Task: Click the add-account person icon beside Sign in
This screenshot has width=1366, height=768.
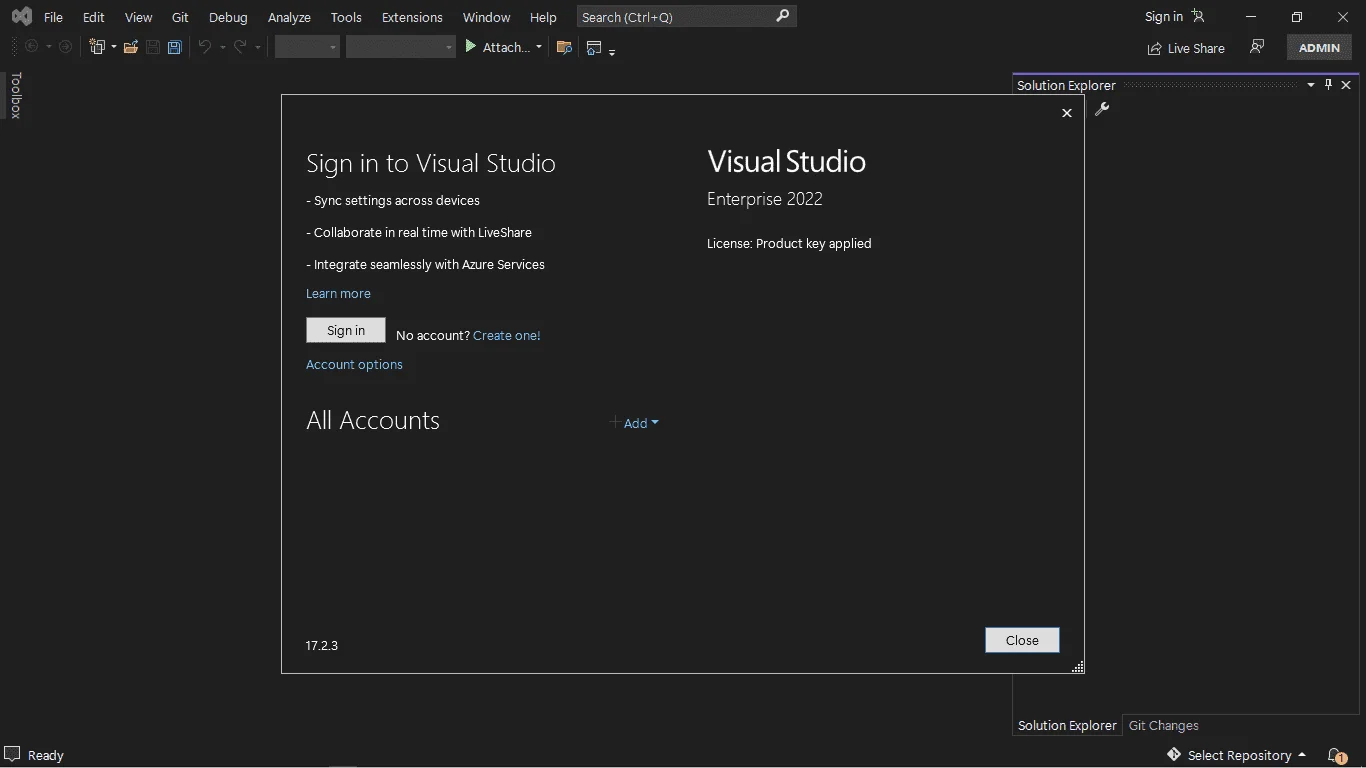Action: 1198,16
